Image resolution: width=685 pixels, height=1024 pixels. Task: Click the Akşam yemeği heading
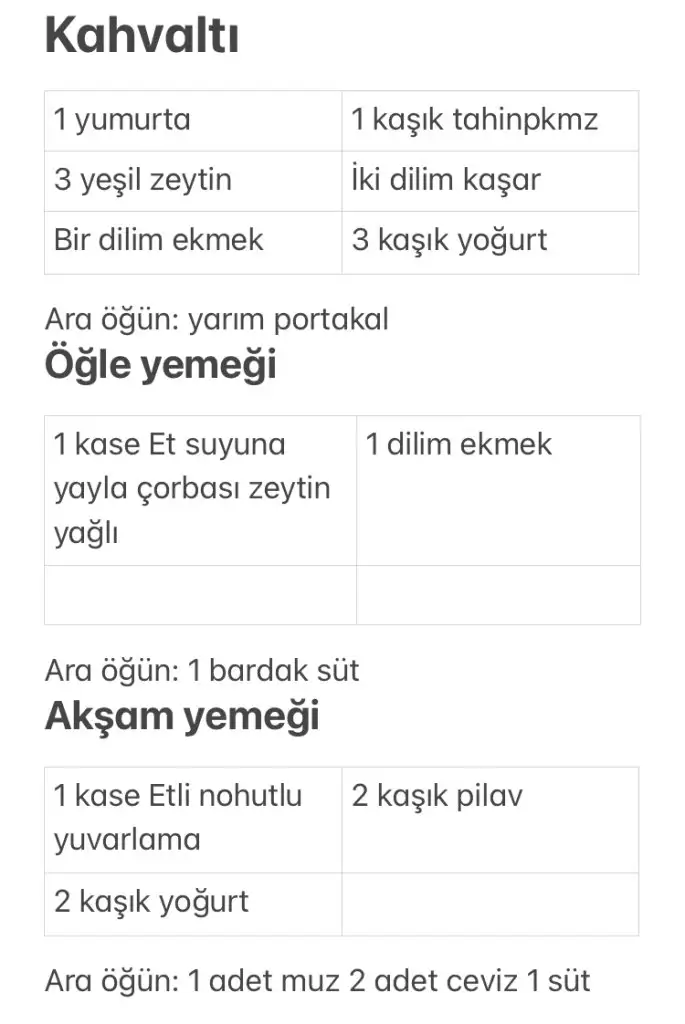(x=181, y=717)
